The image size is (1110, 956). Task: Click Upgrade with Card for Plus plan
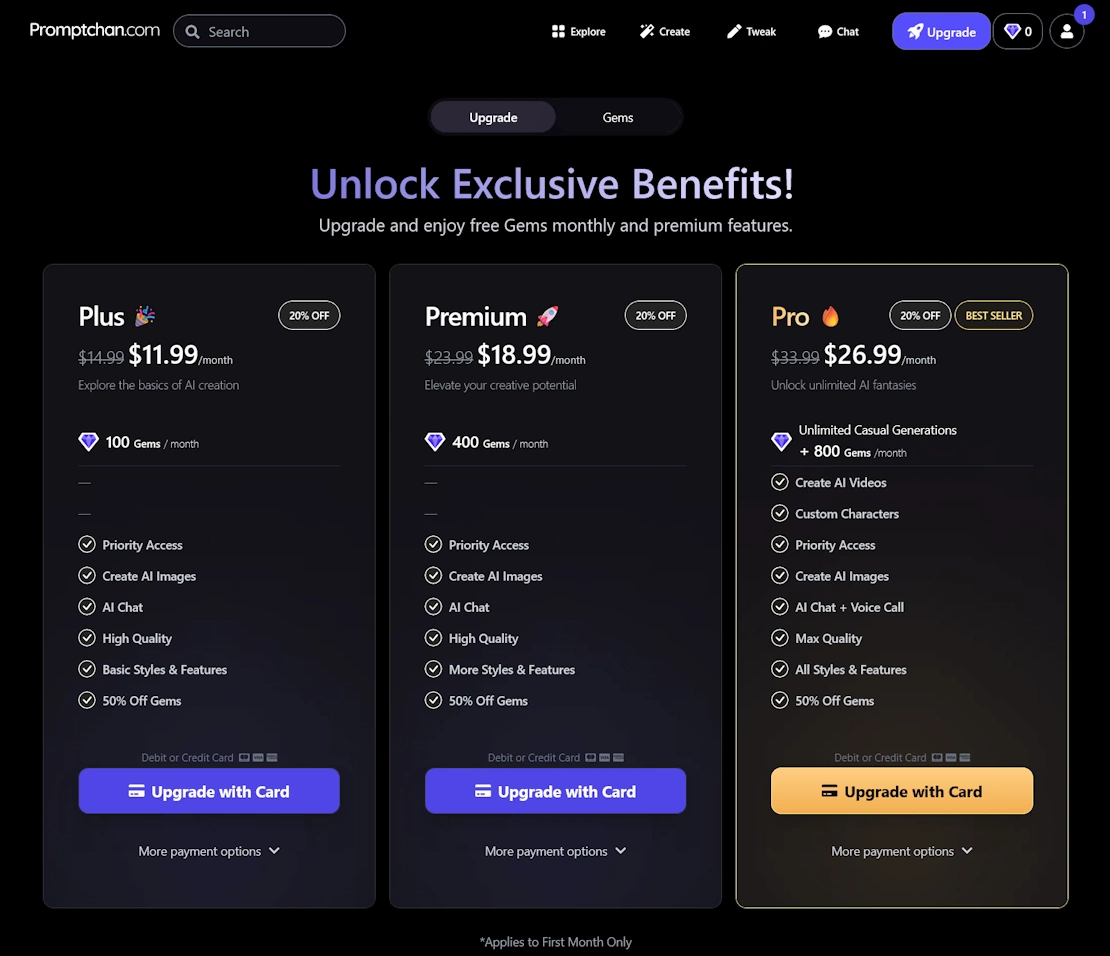tap(209, 791)
